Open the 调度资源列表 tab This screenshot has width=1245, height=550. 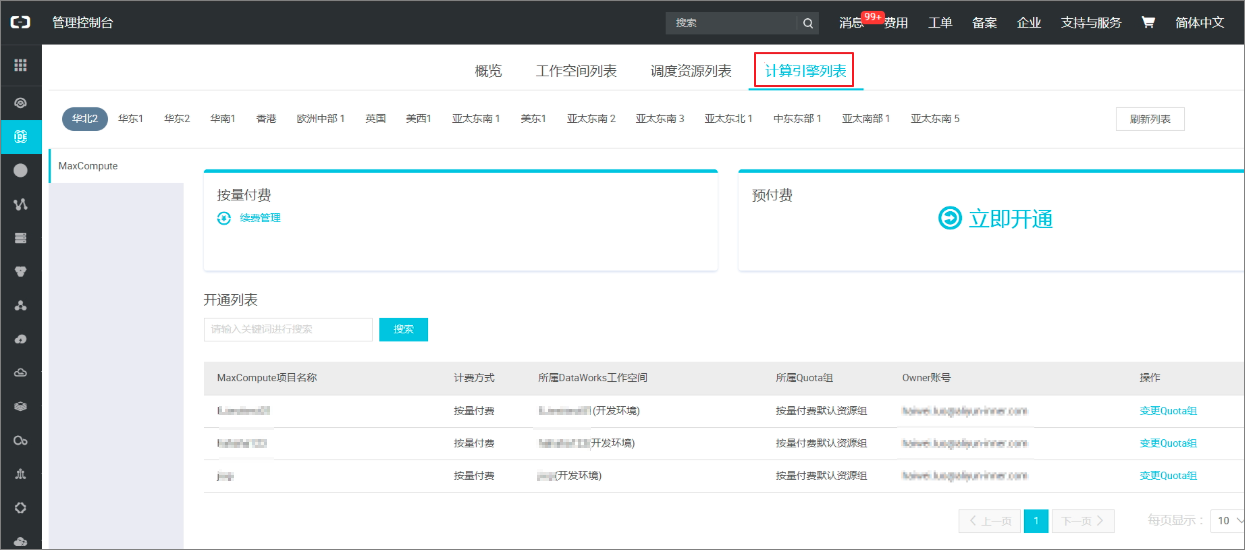pyautogui.click(x=691, y=71)
